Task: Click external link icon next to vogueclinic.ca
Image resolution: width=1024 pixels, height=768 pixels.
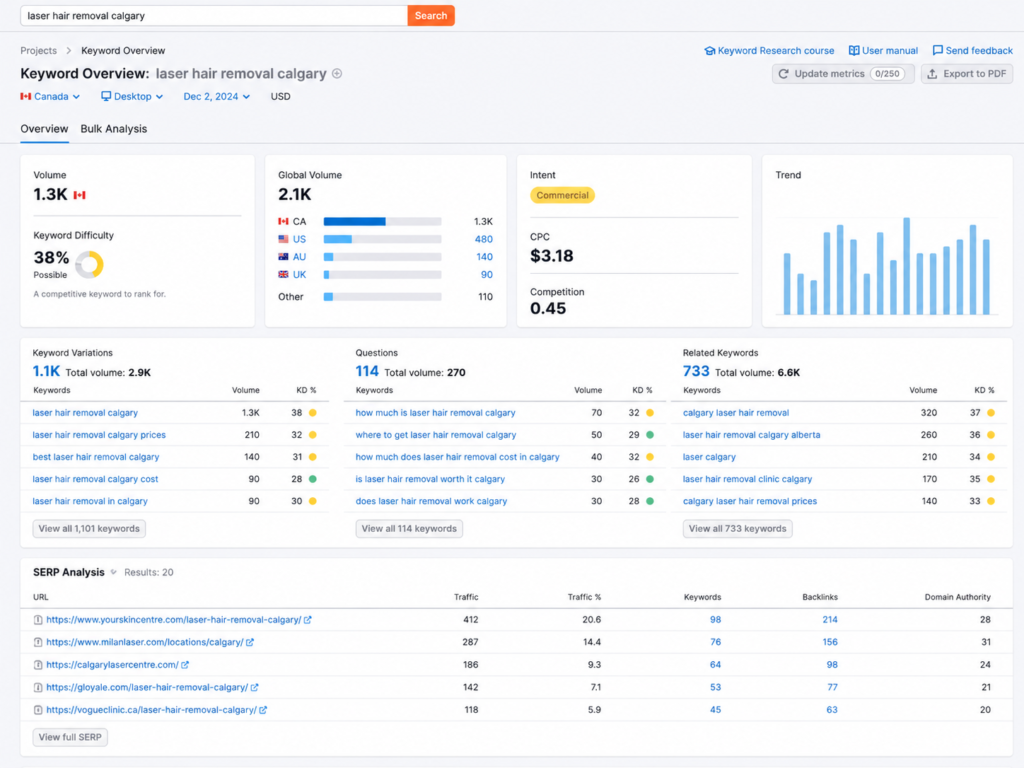Action: [x=263, y=710]
